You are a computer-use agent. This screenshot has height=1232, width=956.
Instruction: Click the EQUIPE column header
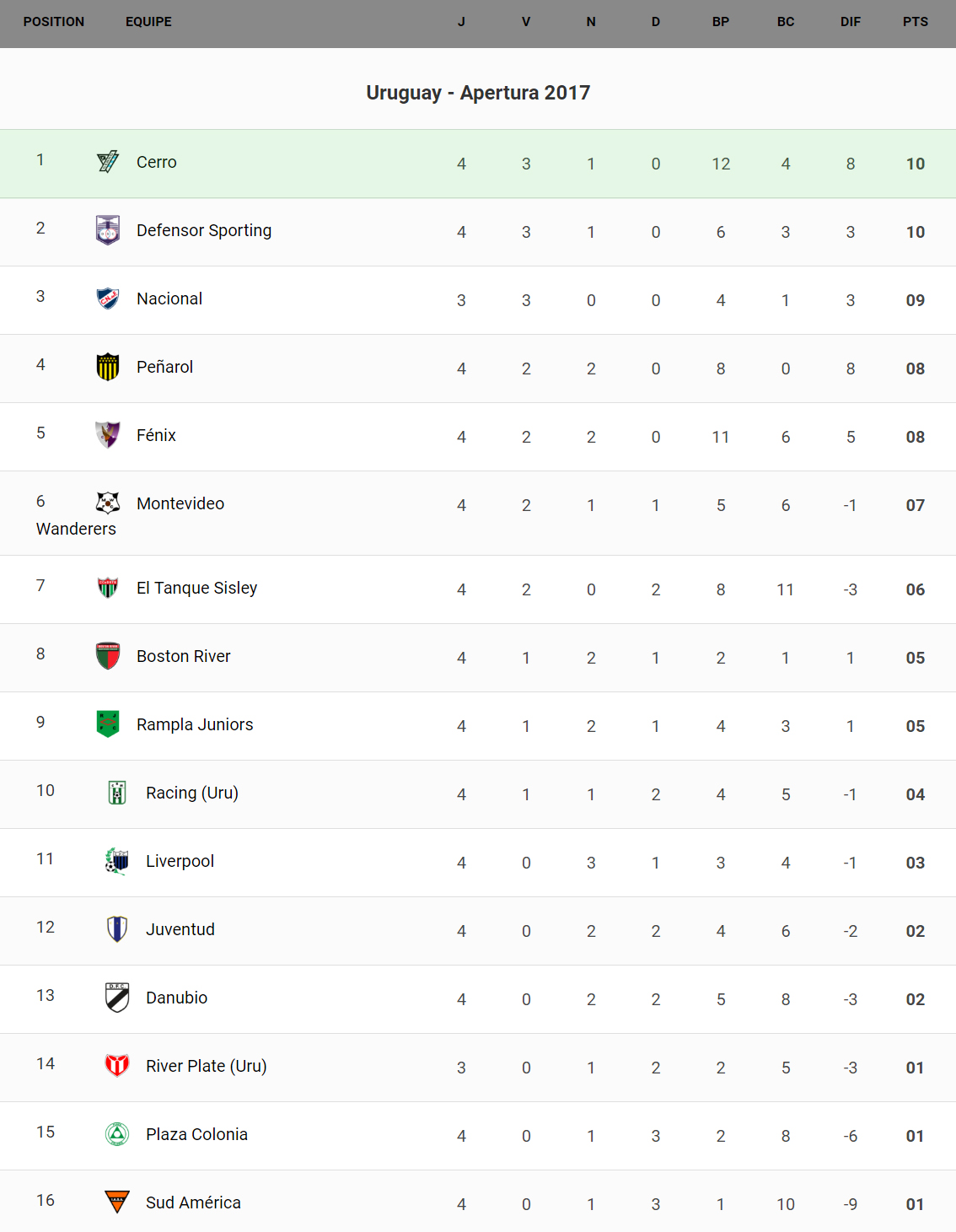pyautogui.click(x=148, y=22)
